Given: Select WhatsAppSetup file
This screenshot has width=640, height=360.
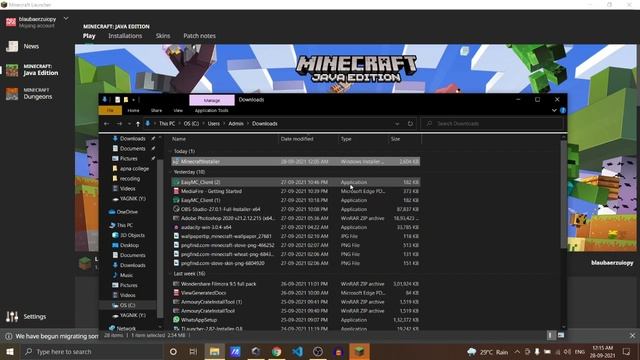Looking at the screenshot, I should 296,320.
